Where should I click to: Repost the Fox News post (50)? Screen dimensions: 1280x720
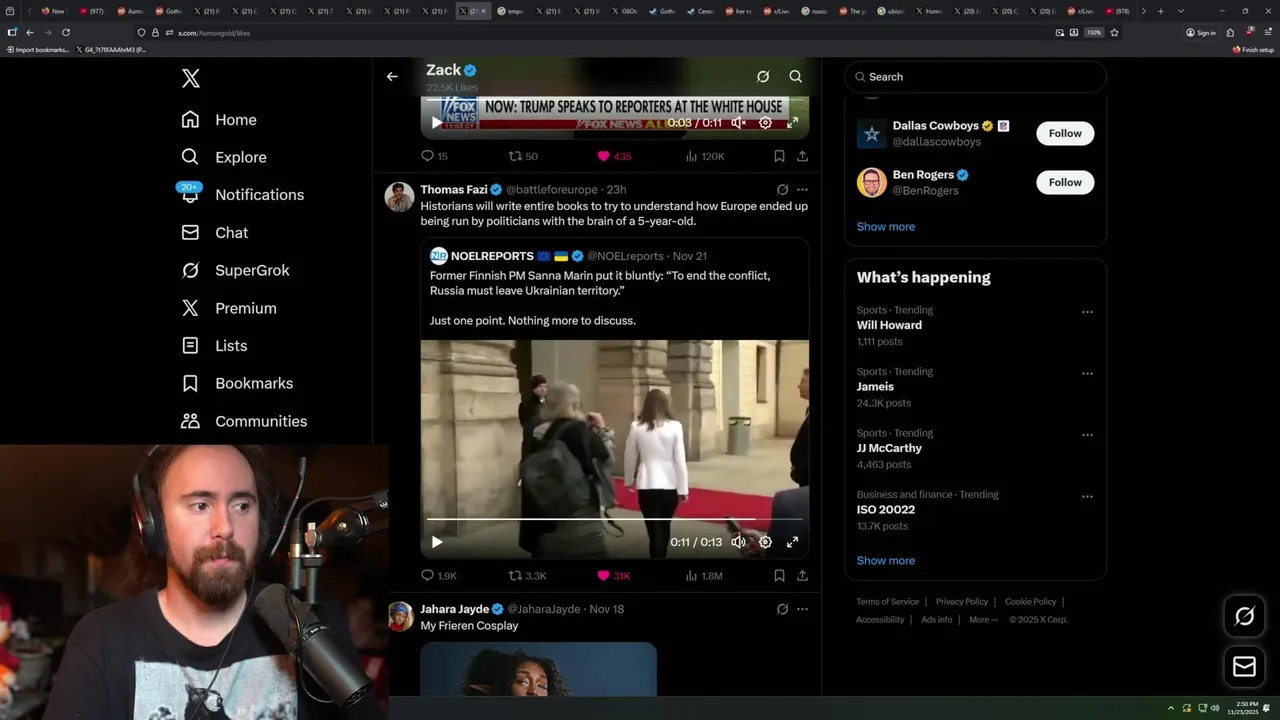[523, 156]
